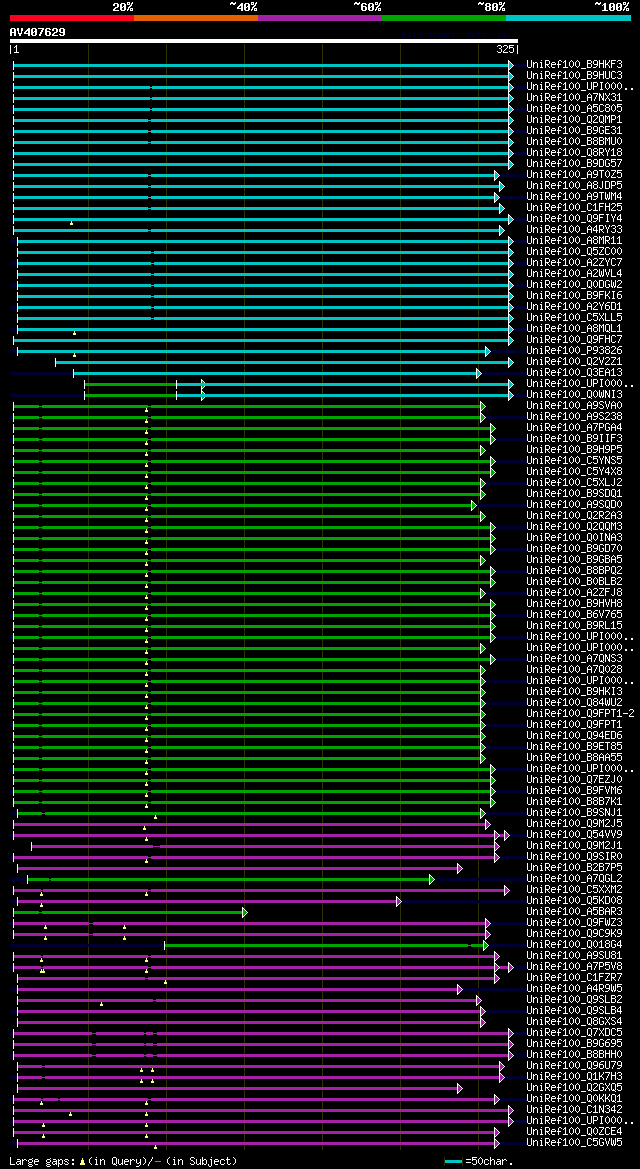
Task: Click the cyan ~100% identity legend segment
Action: point(568,17)
